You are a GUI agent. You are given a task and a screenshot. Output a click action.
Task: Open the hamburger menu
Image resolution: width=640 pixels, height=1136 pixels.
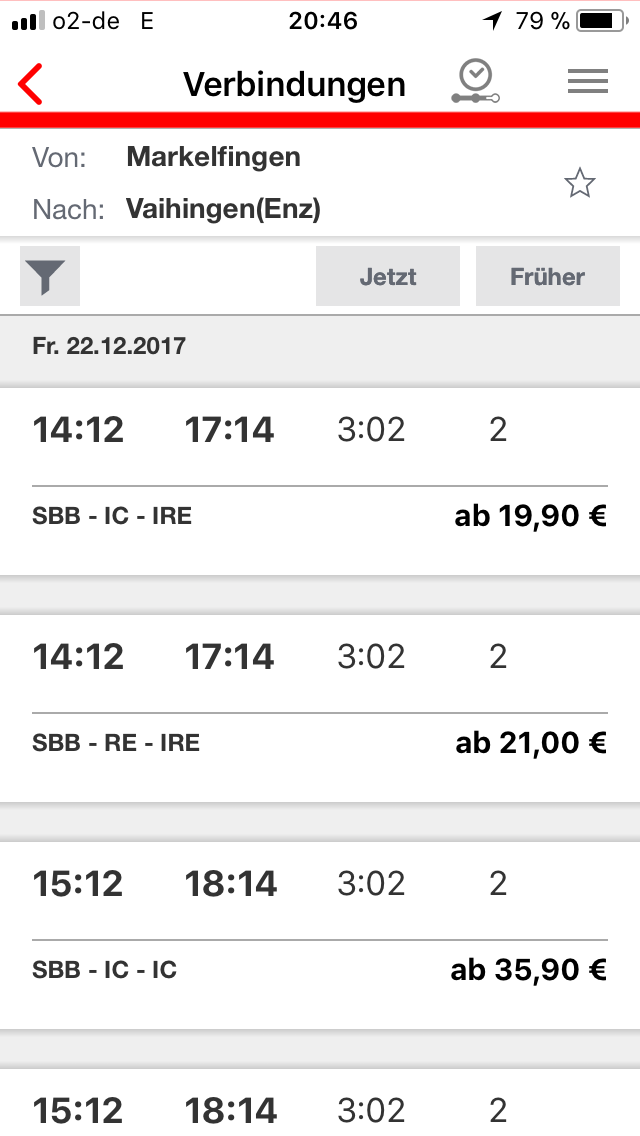tap(588, 83)
